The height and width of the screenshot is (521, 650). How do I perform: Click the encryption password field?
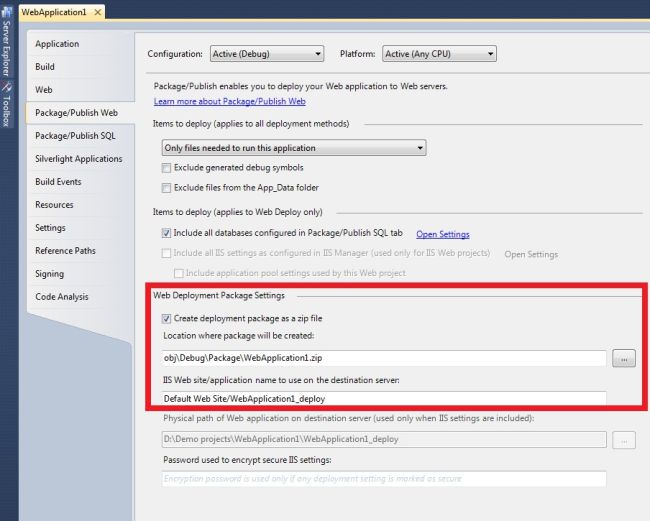(384, 479)
